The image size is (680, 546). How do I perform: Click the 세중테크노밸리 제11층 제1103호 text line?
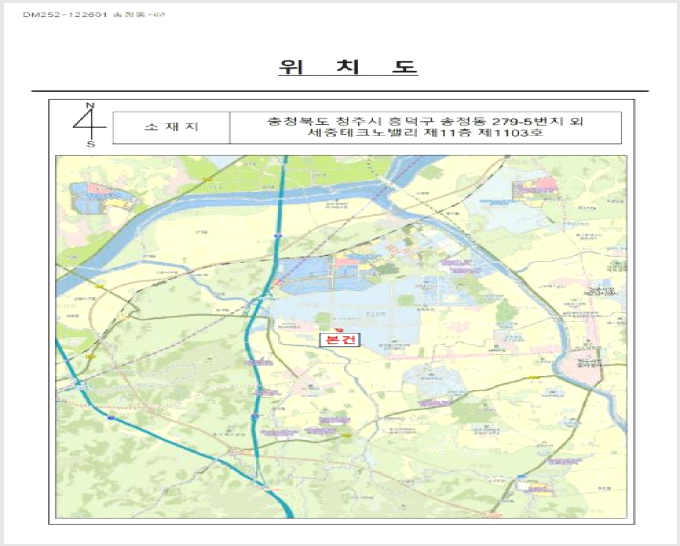click(425, 133)
